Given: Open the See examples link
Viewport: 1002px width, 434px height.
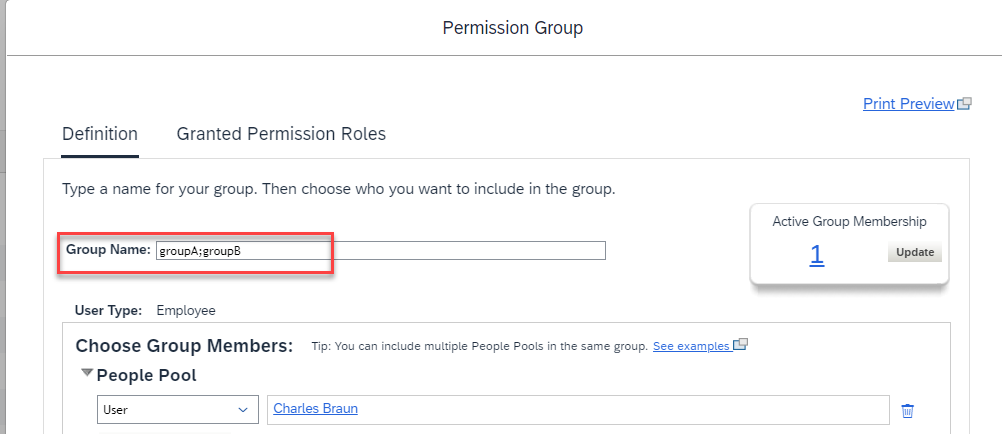Looking at the screenshot, I should coord(691,346).
